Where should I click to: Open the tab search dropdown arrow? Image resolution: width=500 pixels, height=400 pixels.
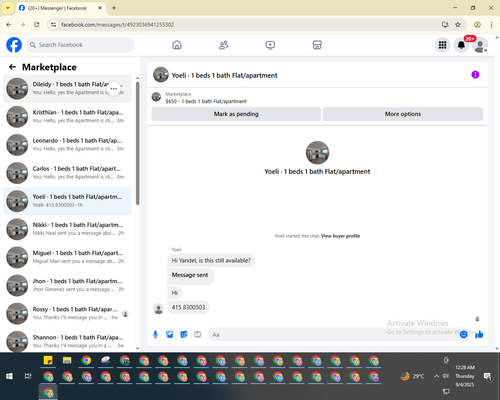click(x=8, y=8)
